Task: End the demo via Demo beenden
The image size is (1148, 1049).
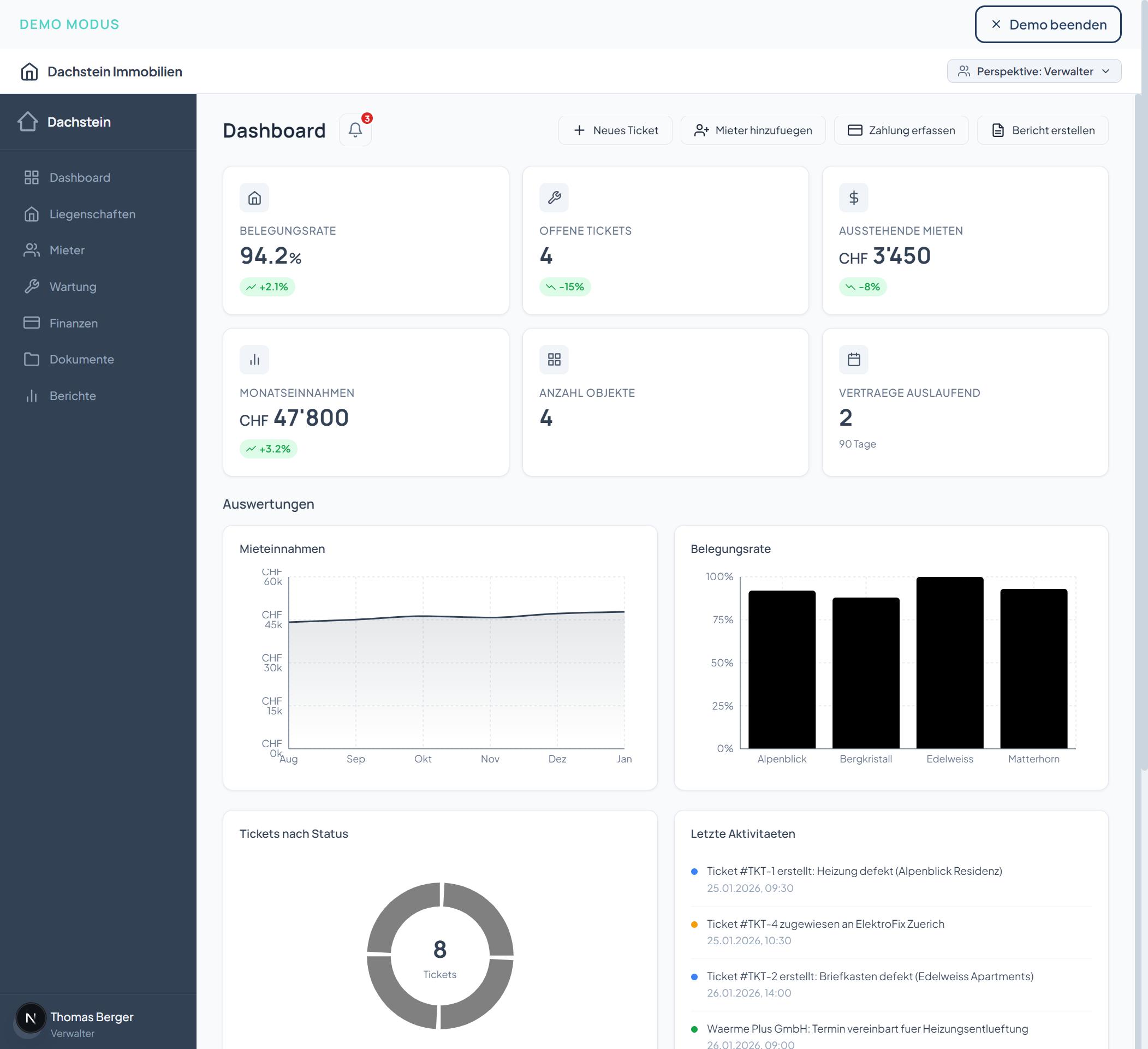Action: [1047, 25]
